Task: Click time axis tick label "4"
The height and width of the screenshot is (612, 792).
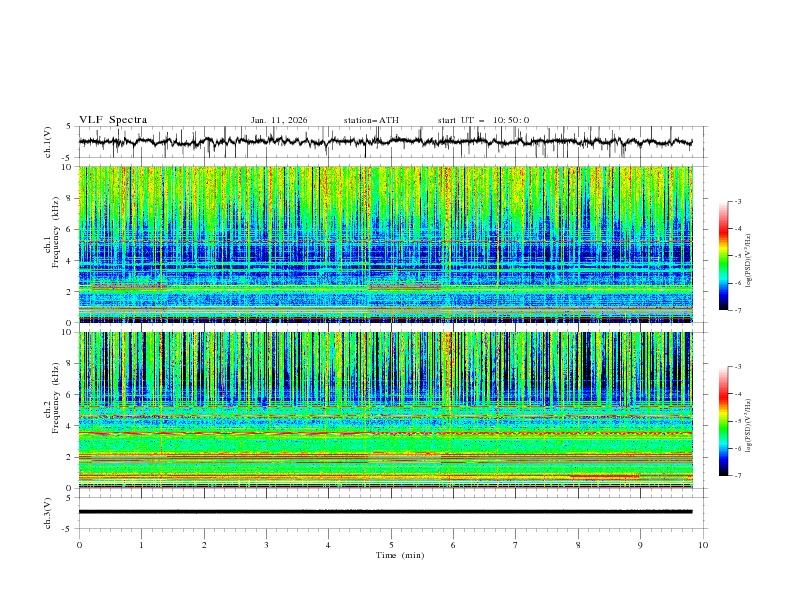Action: coord(328,545)
